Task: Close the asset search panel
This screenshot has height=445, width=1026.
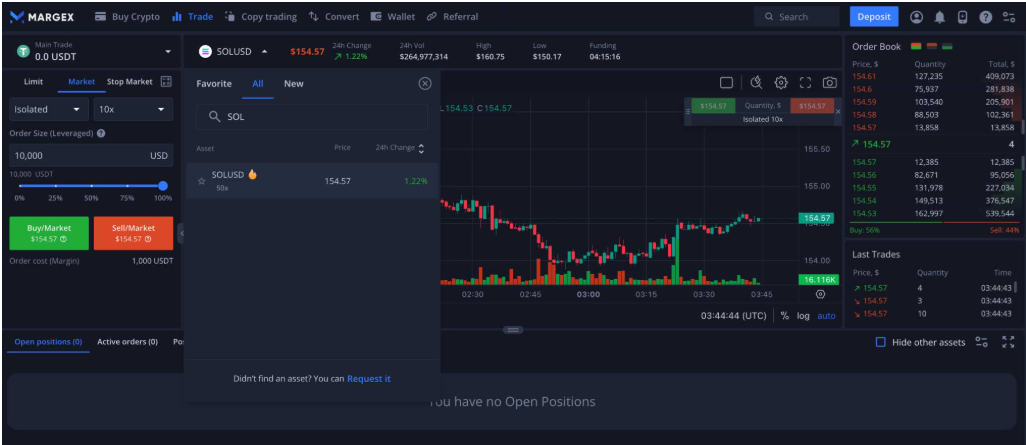Action: 425,84
